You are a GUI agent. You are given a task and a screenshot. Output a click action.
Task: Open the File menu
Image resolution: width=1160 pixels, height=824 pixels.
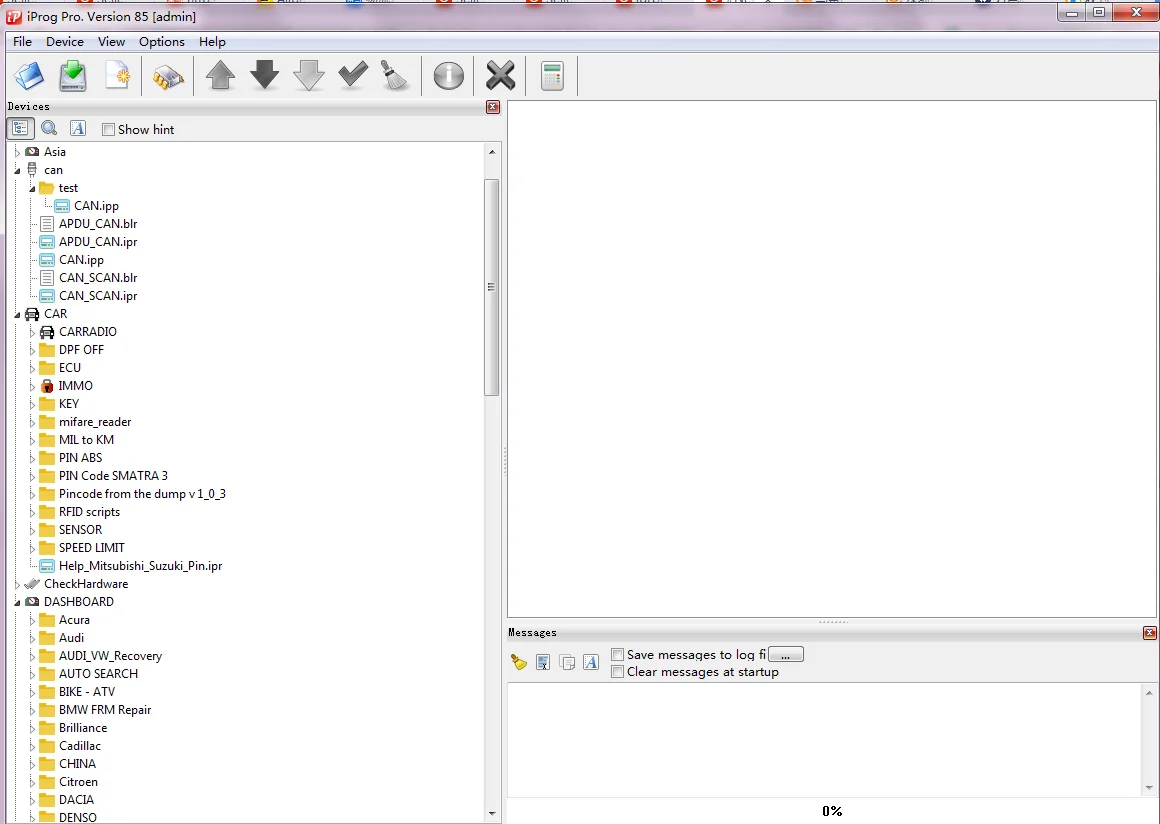22,41
